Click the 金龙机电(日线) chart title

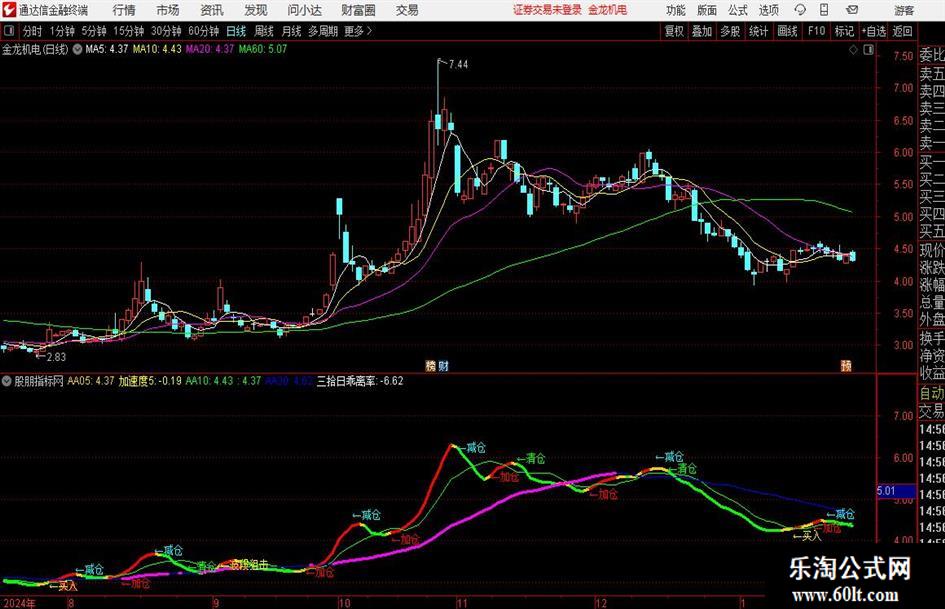pos(36,49)
